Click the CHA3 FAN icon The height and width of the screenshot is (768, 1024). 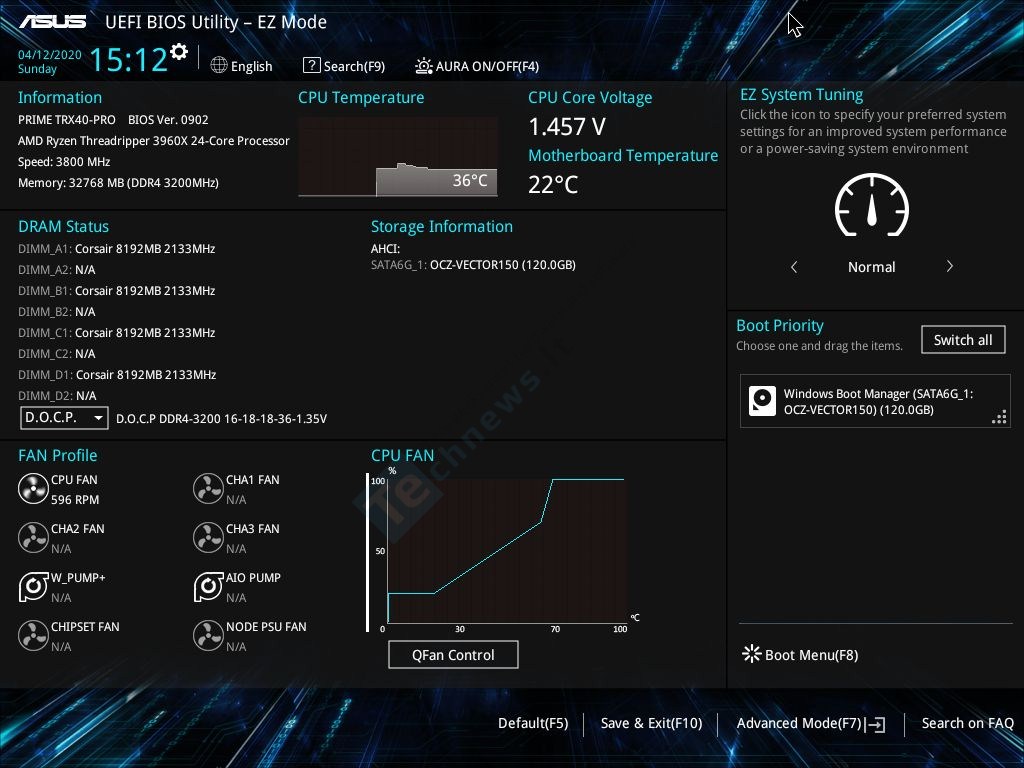pyautogui.click(x=208, y=537)
